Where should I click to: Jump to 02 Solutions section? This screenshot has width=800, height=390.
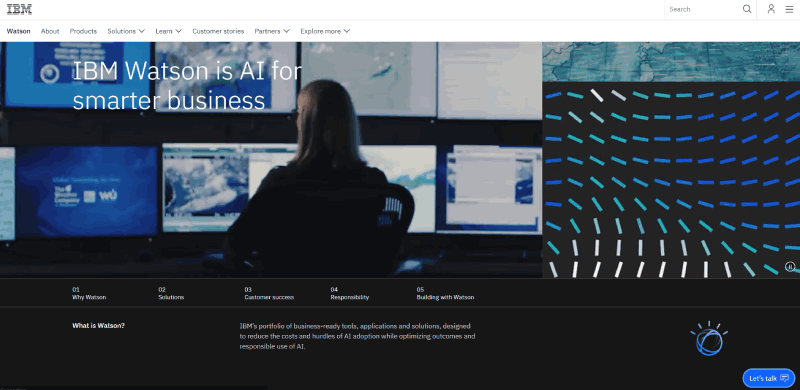(171, 293)
